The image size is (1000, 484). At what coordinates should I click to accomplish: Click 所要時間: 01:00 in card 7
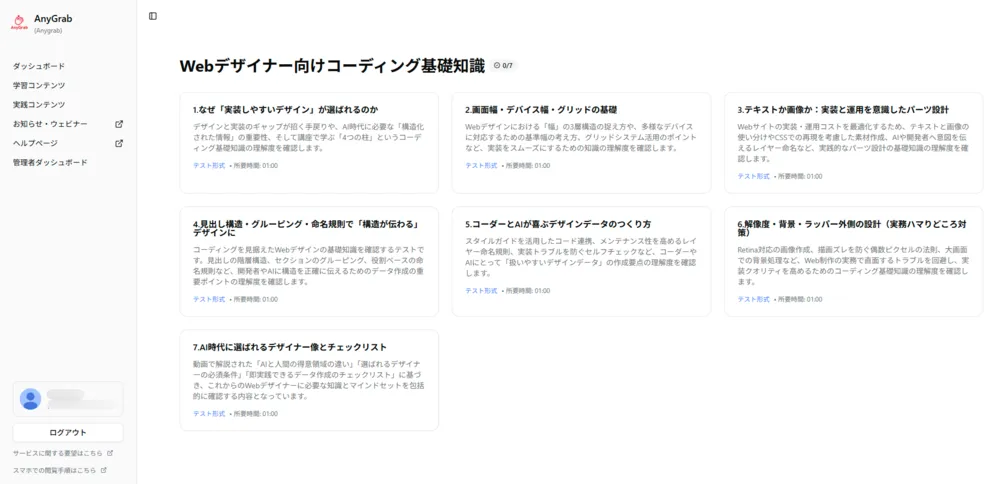255,414
